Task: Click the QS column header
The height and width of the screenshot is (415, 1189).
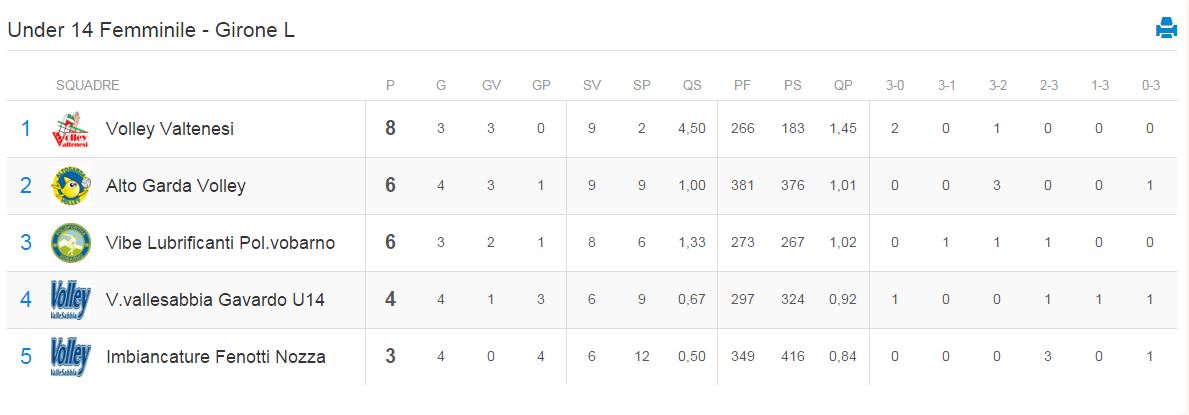Action: point(692,85)
